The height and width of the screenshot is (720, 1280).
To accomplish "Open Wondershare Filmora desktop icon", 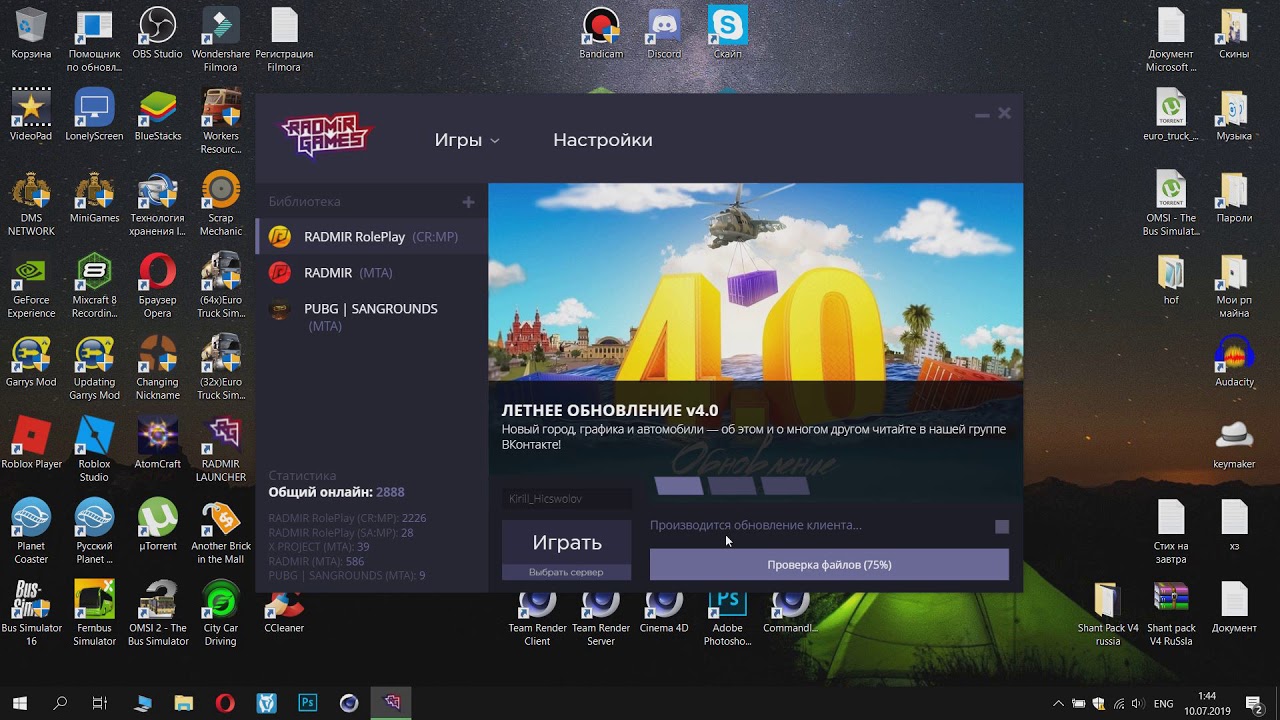I will coord(221,41).
